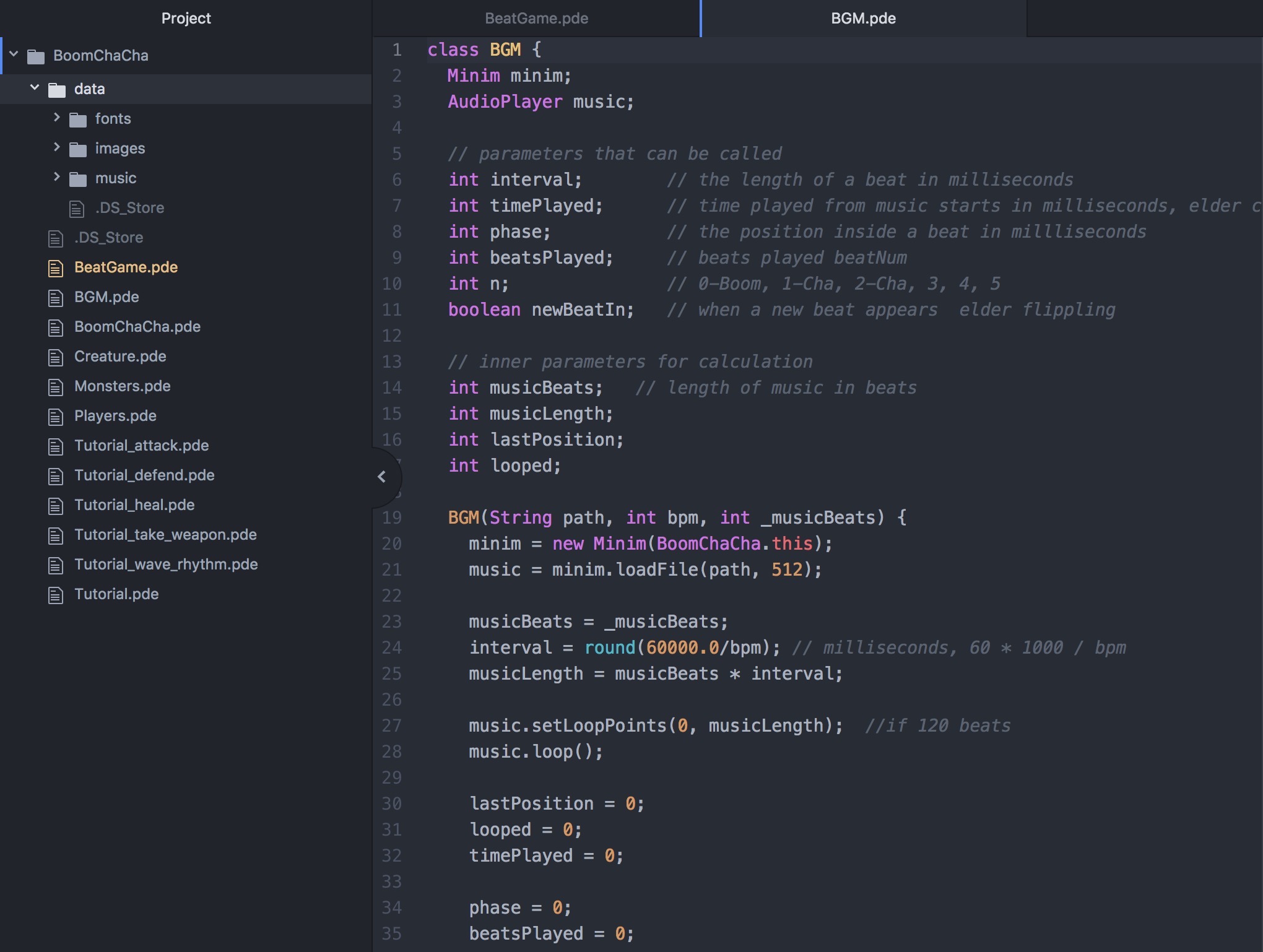Click the images folder icon
Viewport: 1263px width, 952px height.
78,149
